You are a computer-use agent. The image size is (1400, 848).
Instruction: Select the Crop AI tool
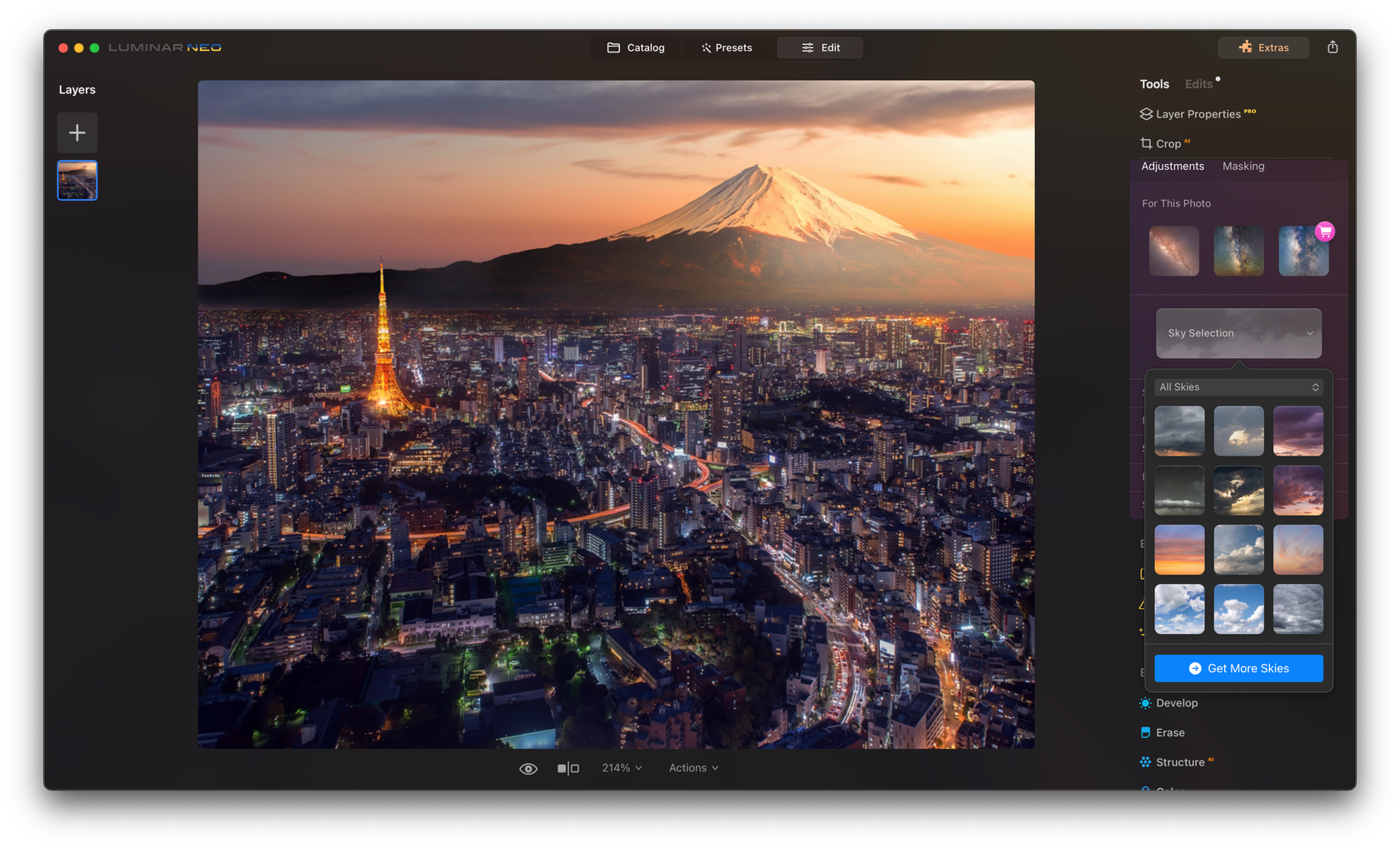pyautogui.click(x=1164, y=142)
